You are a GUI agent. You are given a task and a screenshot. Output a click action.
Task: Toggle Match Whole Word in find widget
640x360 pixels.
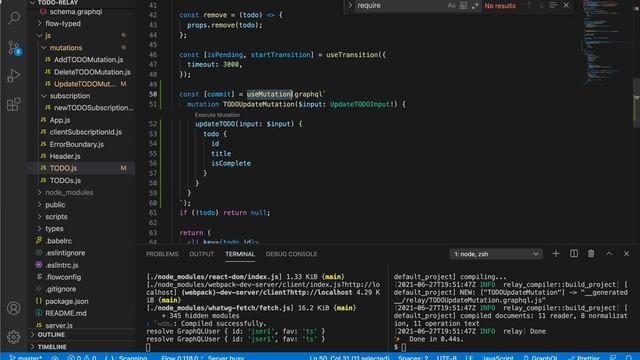[x=463, y=6]
